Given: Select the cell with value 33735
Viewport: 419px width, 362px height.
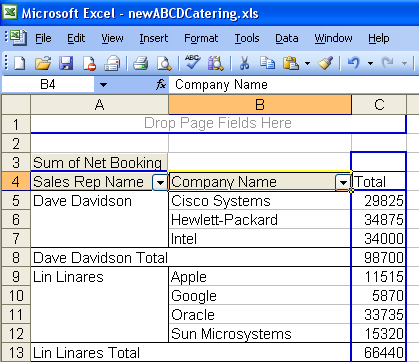Looking at the screenshot, I should point(379,314).
